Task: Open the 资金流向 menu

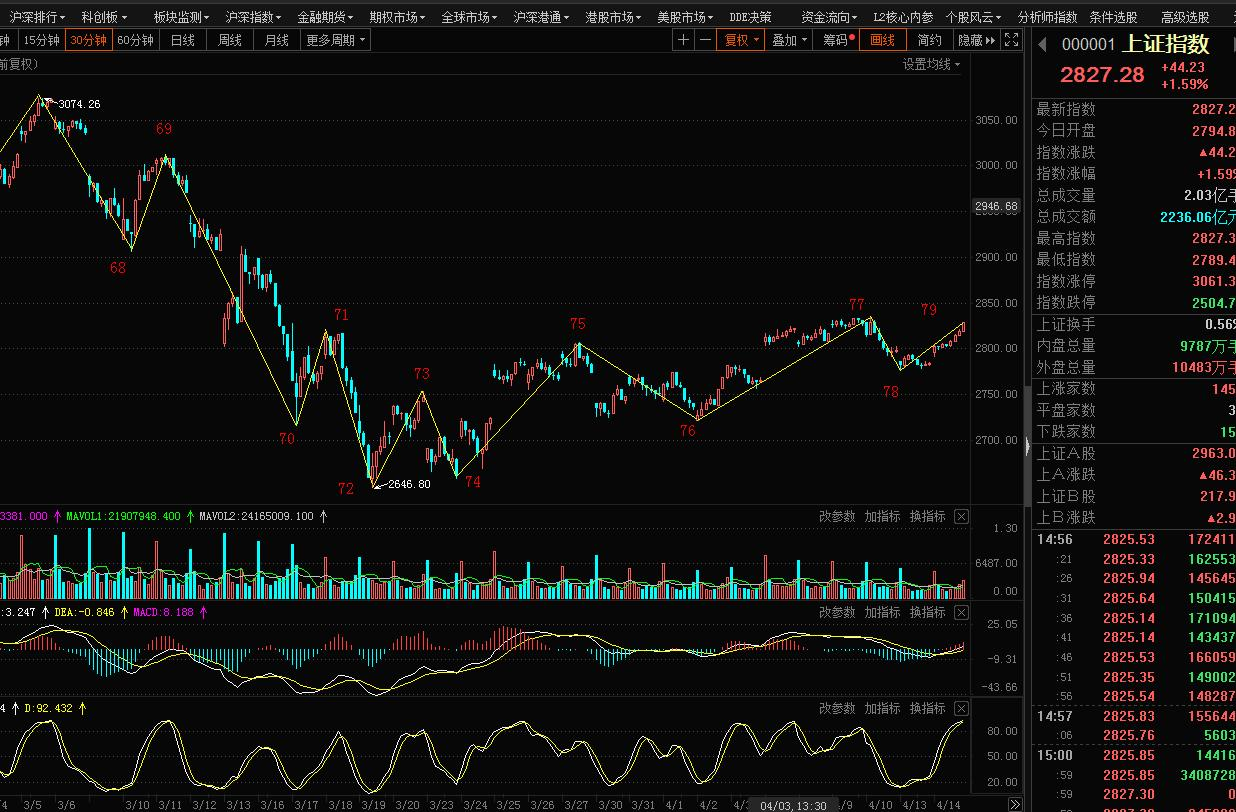Action: (x=829, y=17)
